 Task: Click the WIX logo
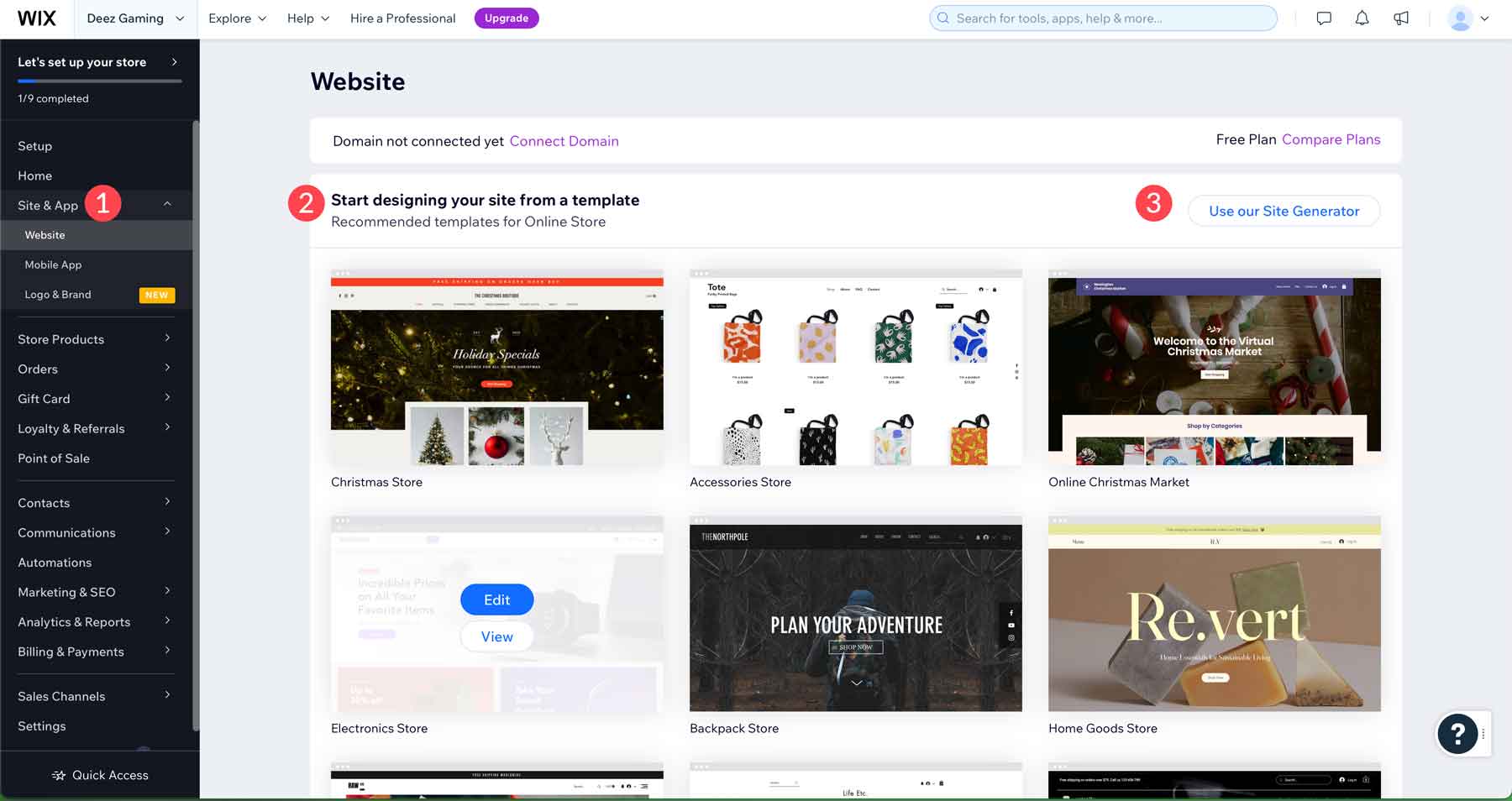click(x=35, y=18)
